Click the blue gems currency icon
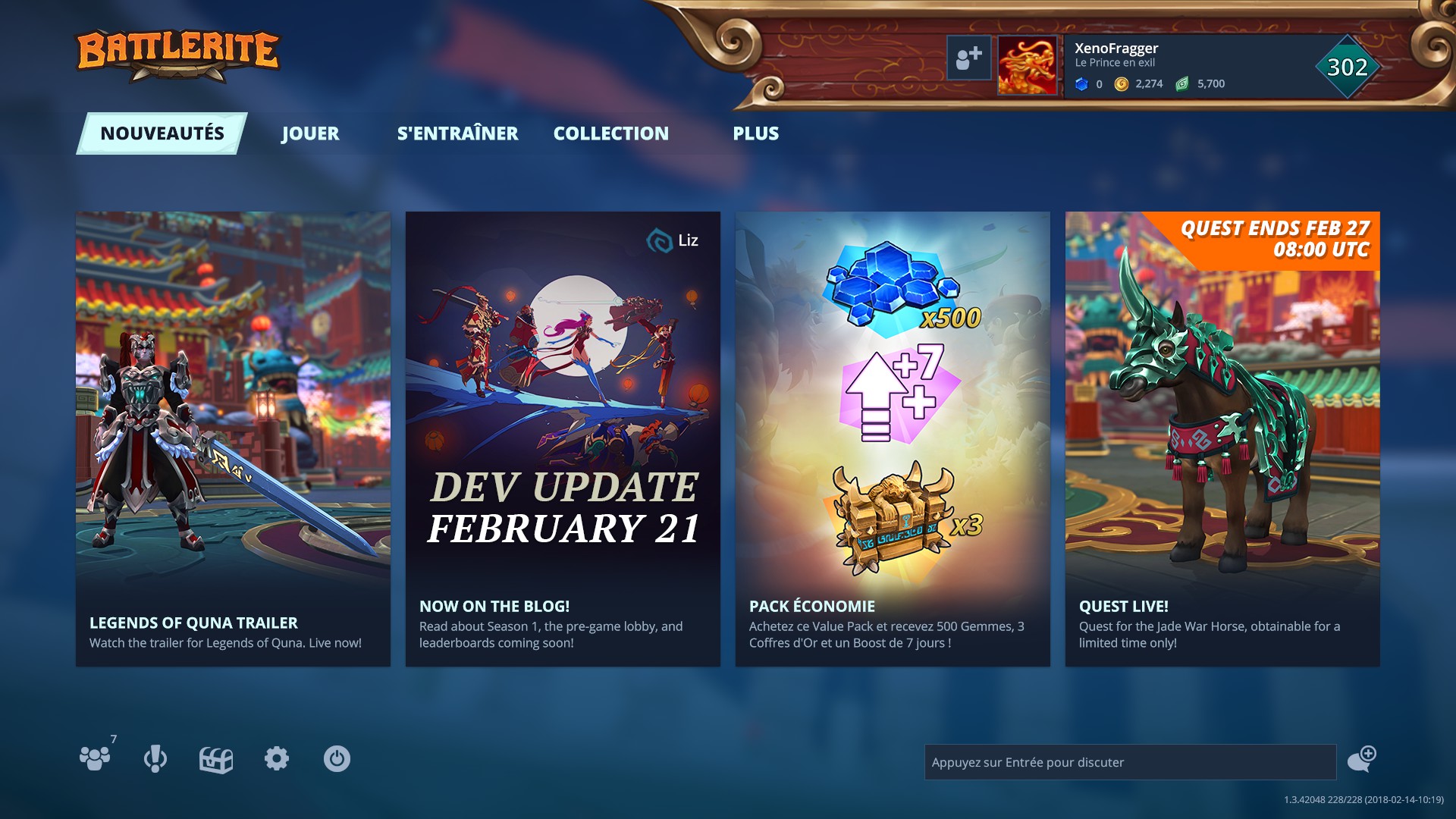 [1082, 84]
